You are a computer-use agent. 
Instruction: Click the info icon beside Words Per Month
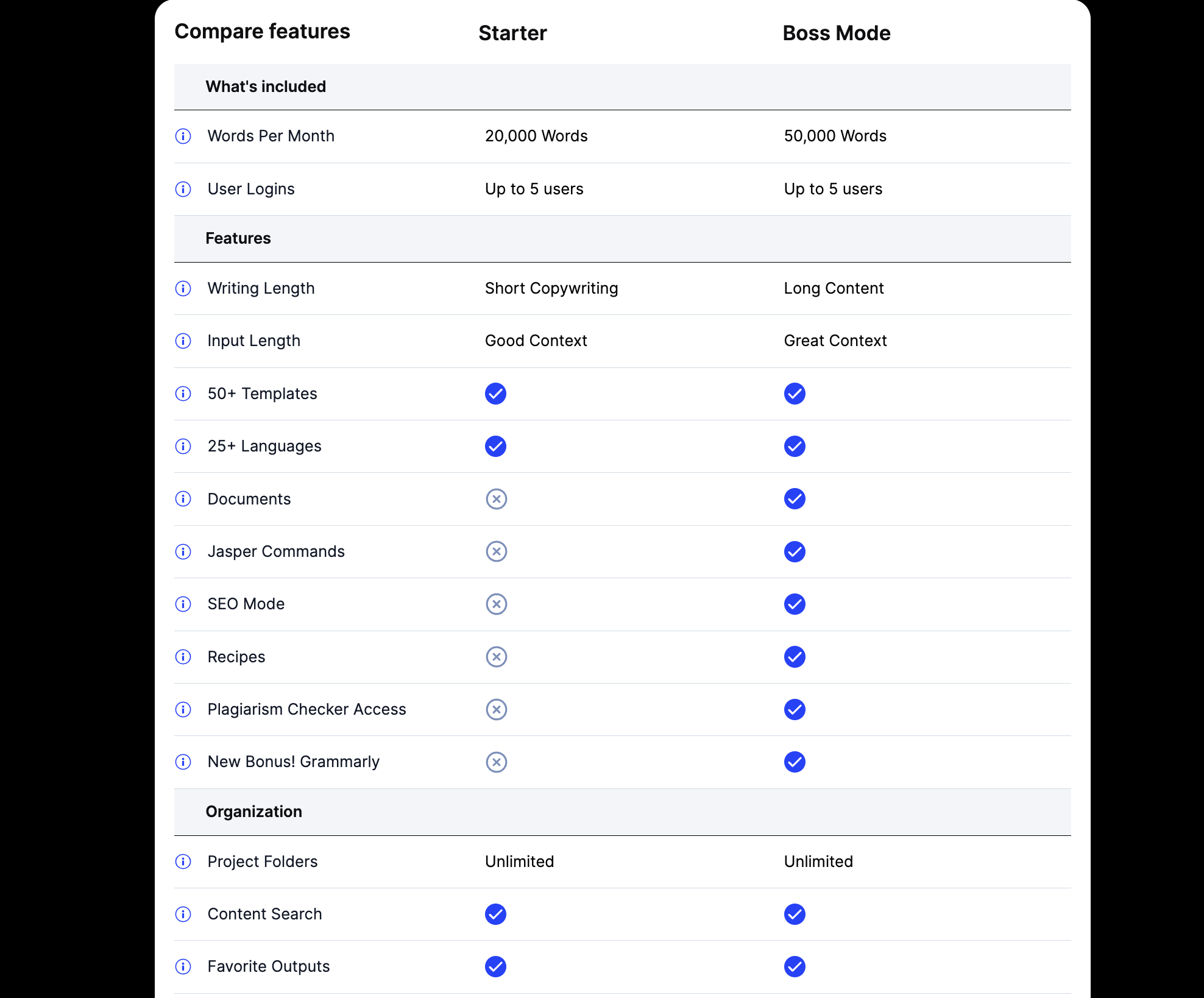pos(183,136)
